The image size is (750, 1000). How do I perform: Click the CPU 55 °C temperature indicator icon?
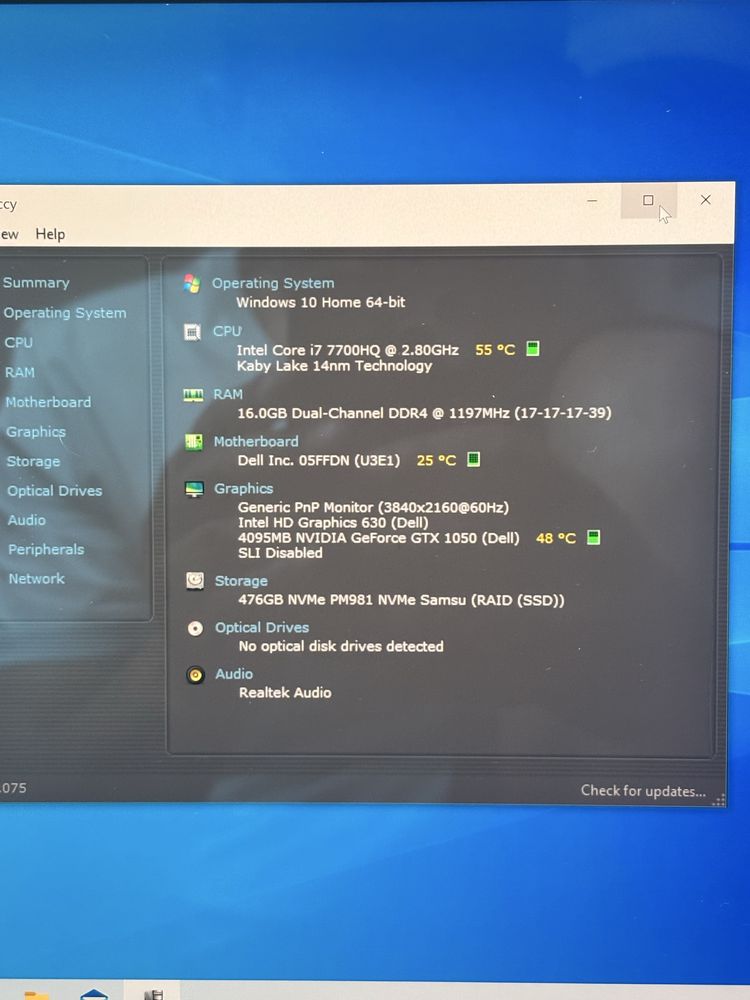[533, 348]
